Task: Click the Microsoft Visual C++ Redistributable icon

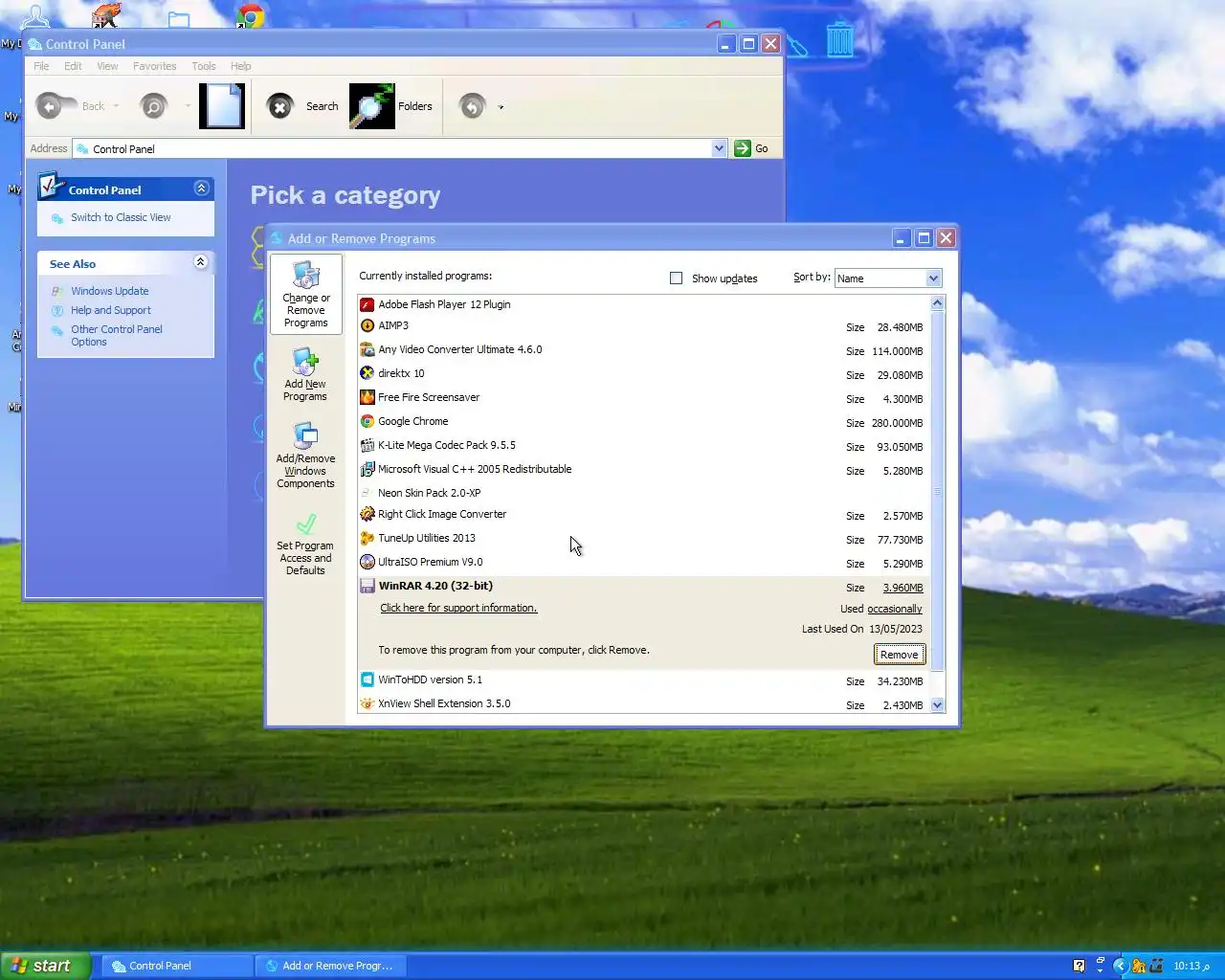Action: (367, 469)
